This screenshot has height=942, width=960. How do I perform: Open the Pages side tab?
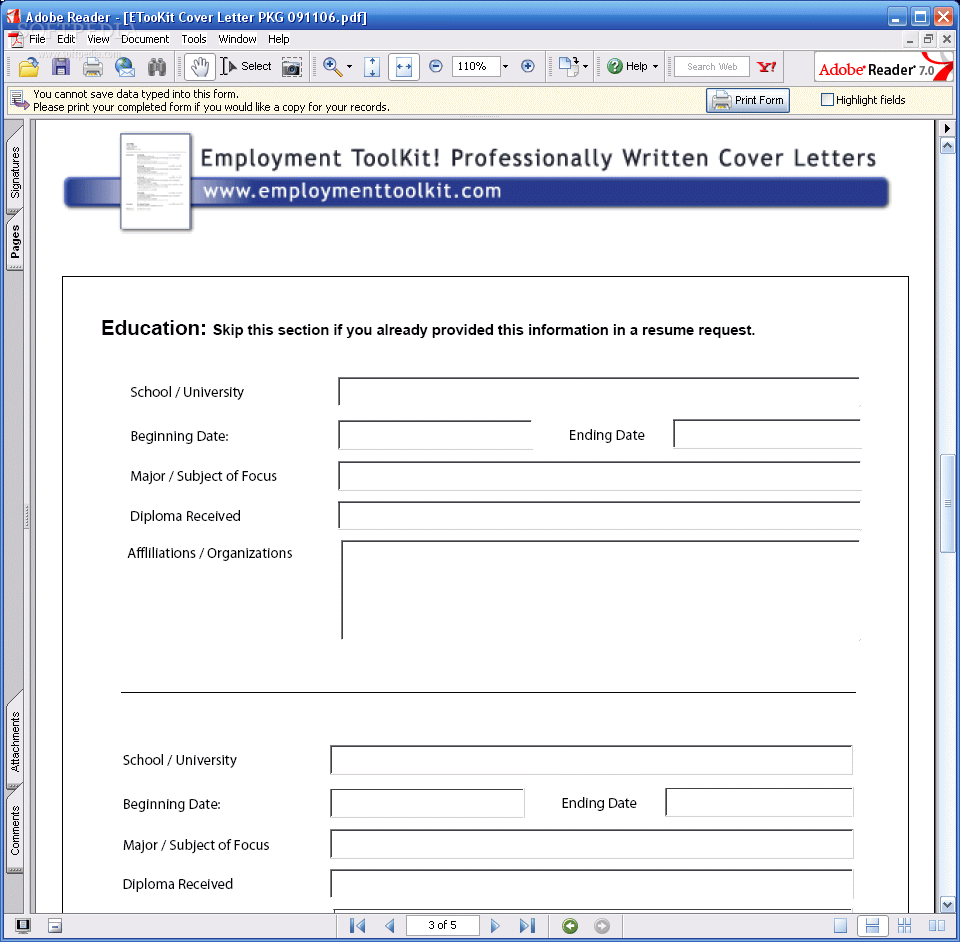pyautogui.click(x=15, y=241)
